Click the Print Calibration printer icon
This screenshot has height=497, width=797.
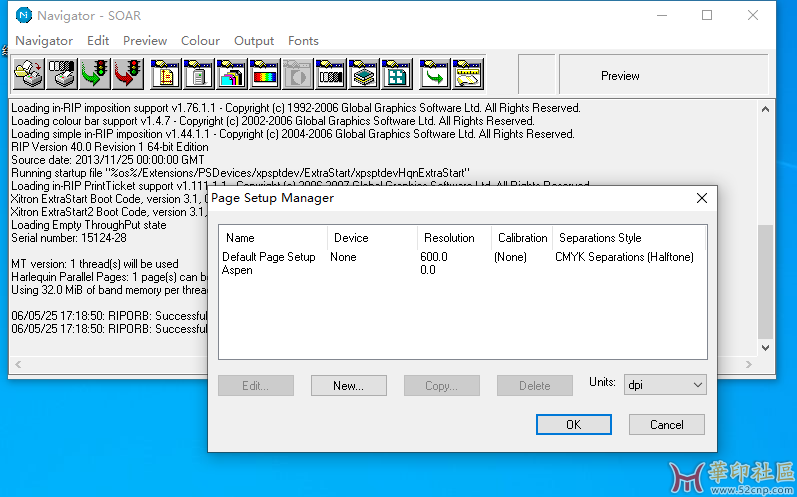tap(62, 74)
